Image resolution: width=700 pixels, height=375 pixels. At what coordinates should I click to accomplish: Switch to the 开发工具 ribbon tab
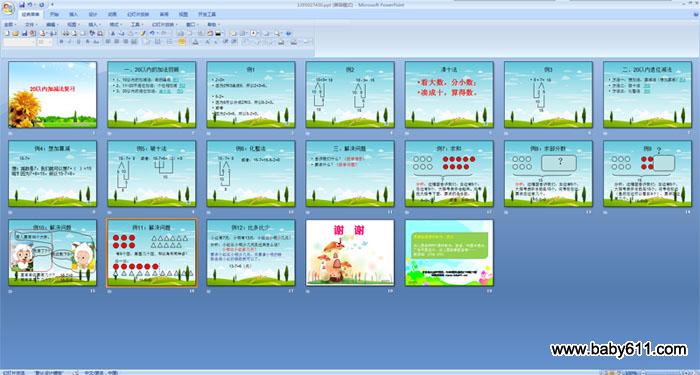[207, 14]
